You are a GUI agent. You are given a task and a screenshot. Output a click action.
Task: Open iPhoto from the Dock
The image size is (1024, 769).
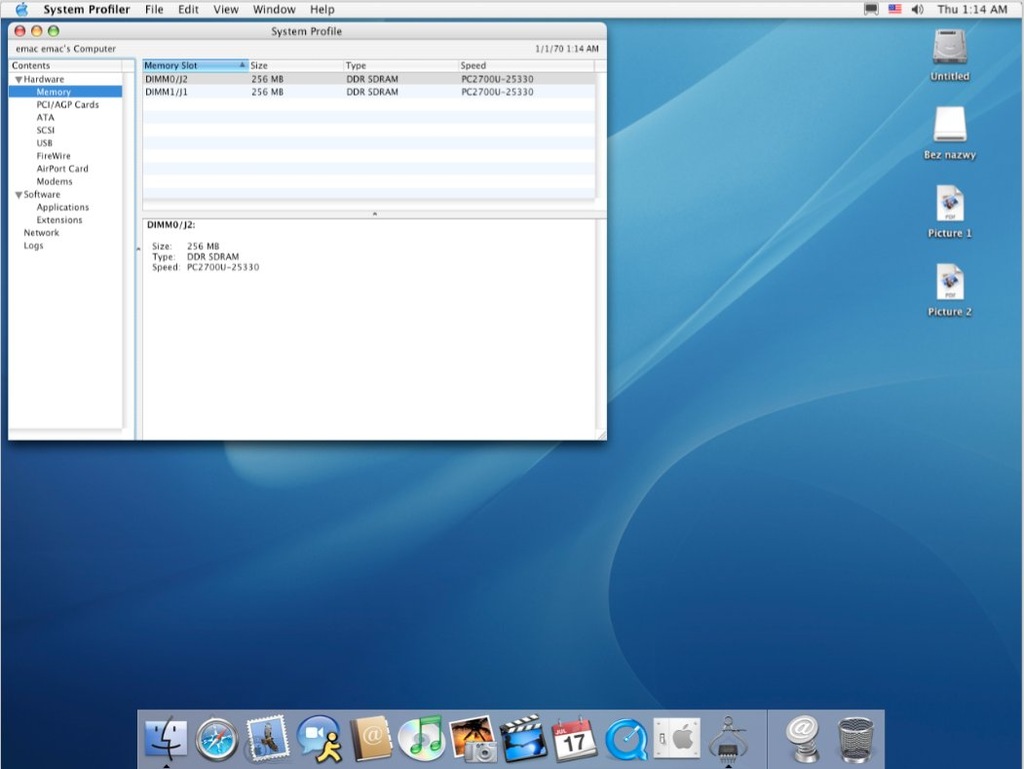[x=473, y=739]
